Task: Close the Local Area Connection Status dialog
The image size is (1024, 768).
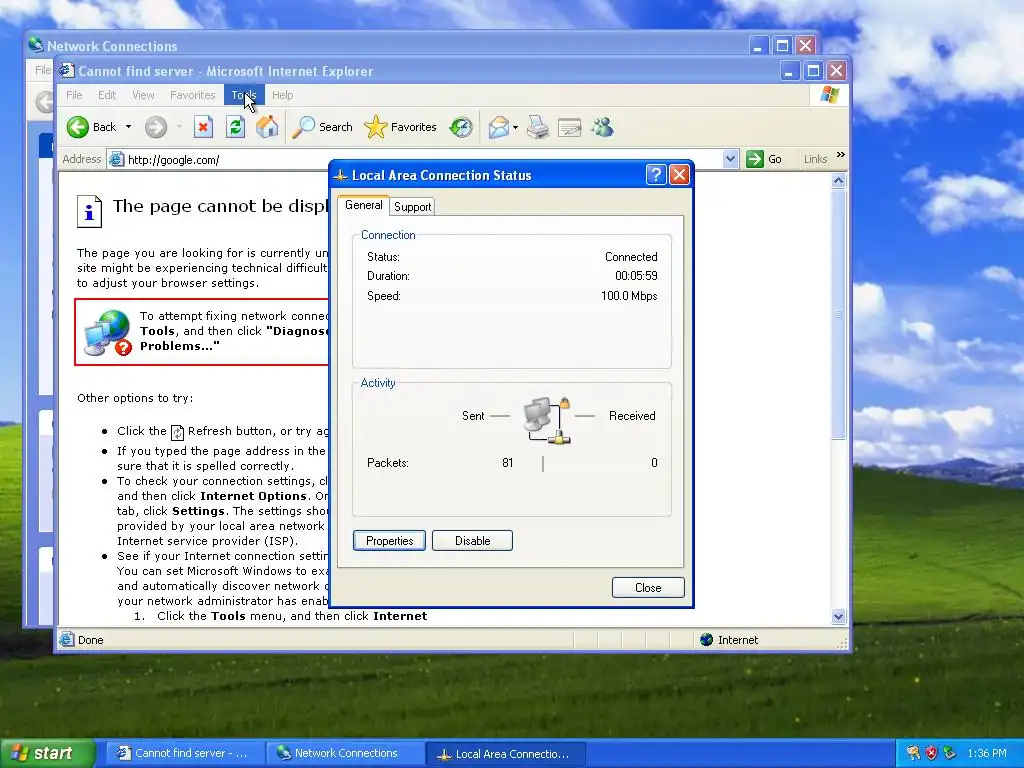Action: click(x=679, y=174)
